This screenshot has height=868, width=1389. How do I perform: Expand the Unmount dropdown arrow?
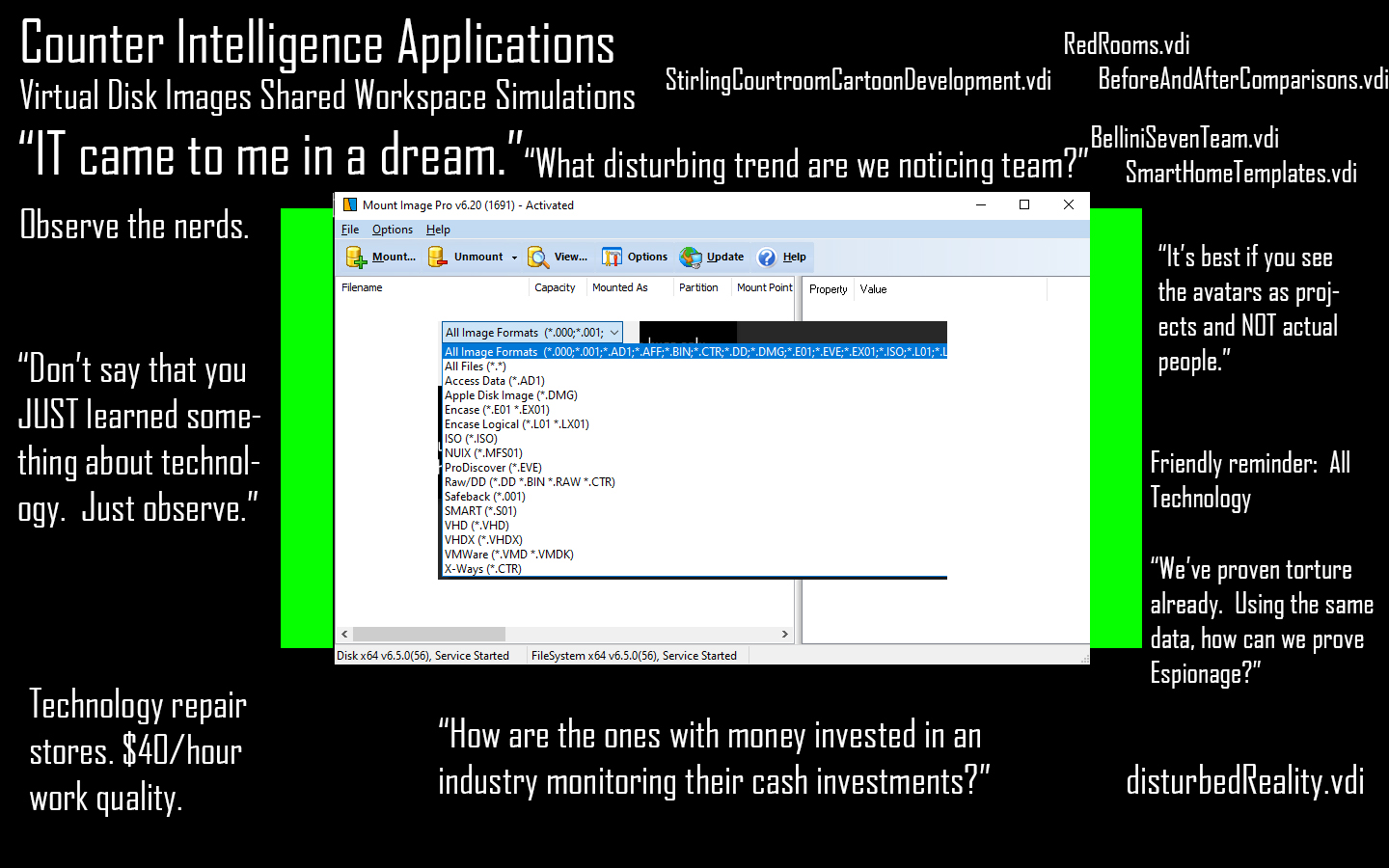pos(514,258)
